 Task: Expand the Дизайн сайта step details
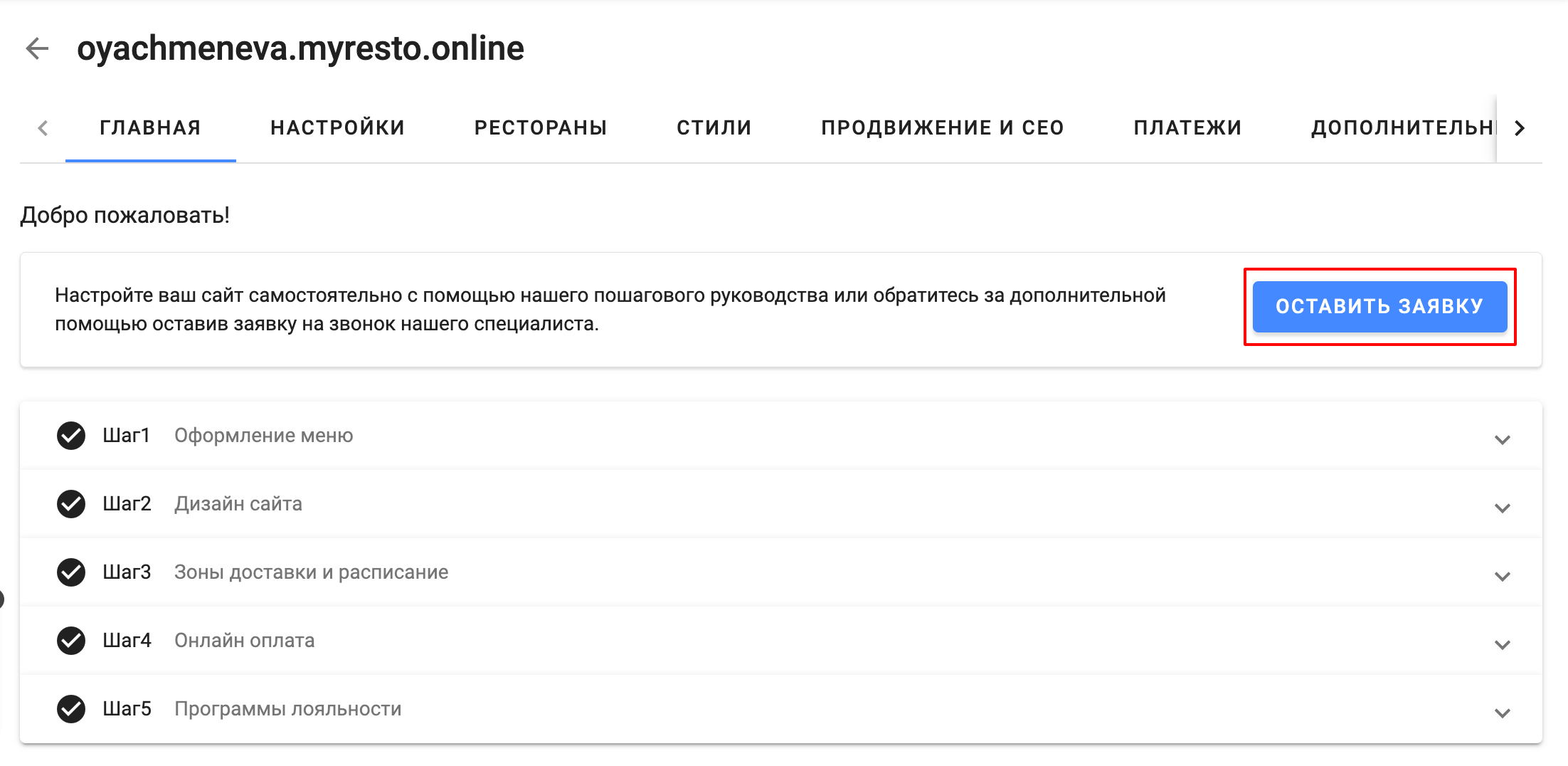coord(1502,508)
